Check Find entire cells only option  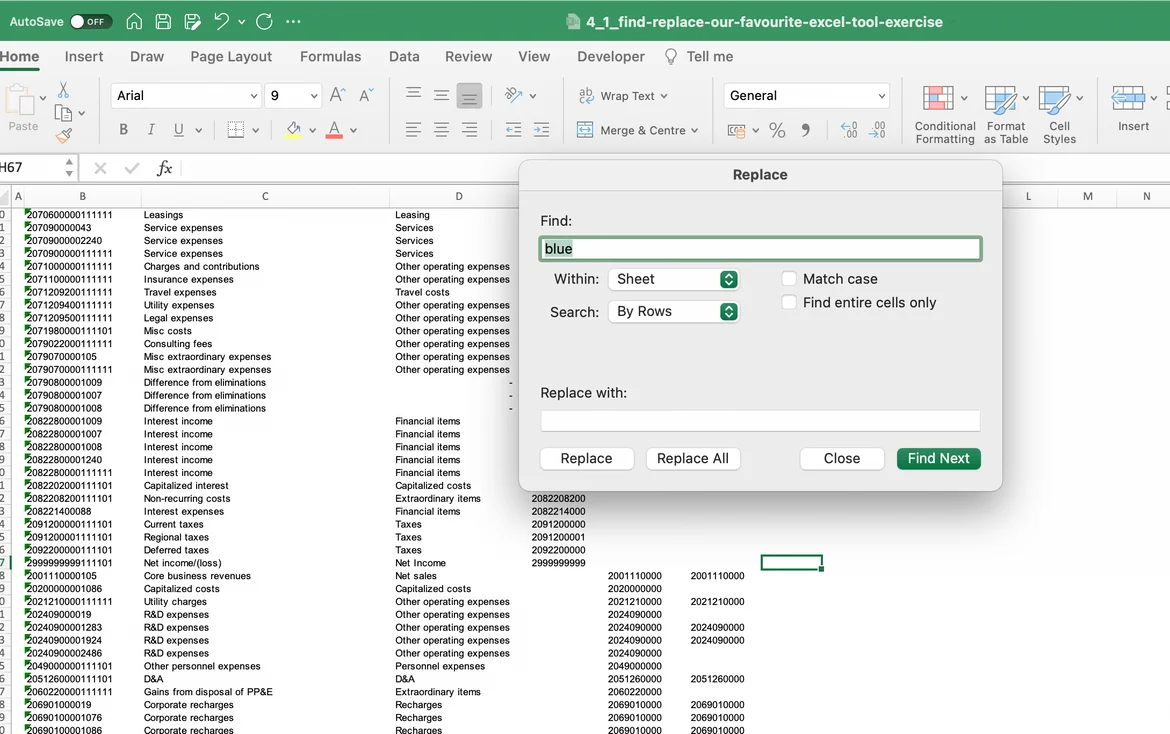coord(789,302)
